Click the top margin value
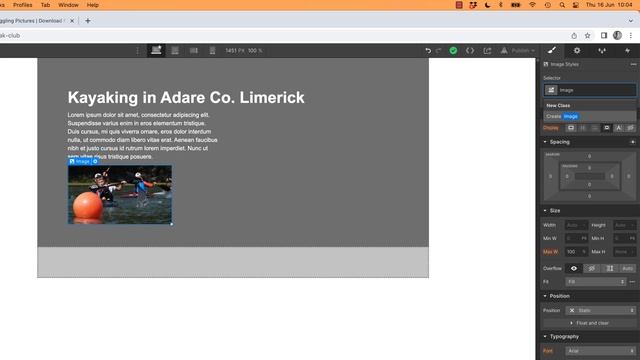This screenshot has height=360, width=640. (x=589, y=156)
